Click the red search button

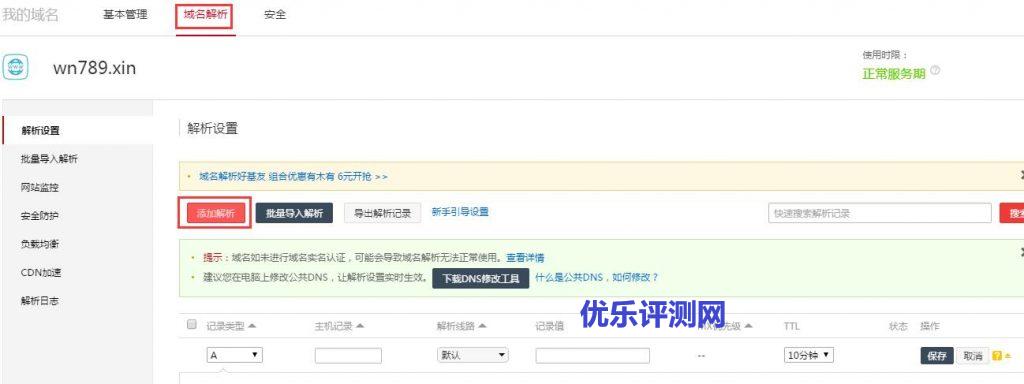1012,213
